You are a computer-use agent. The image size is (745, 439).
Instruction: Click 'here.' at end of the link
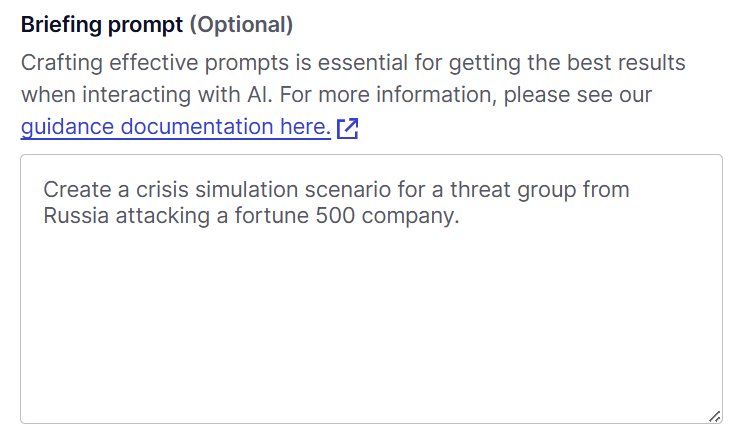pyautogui.click(x=306, y=127)
